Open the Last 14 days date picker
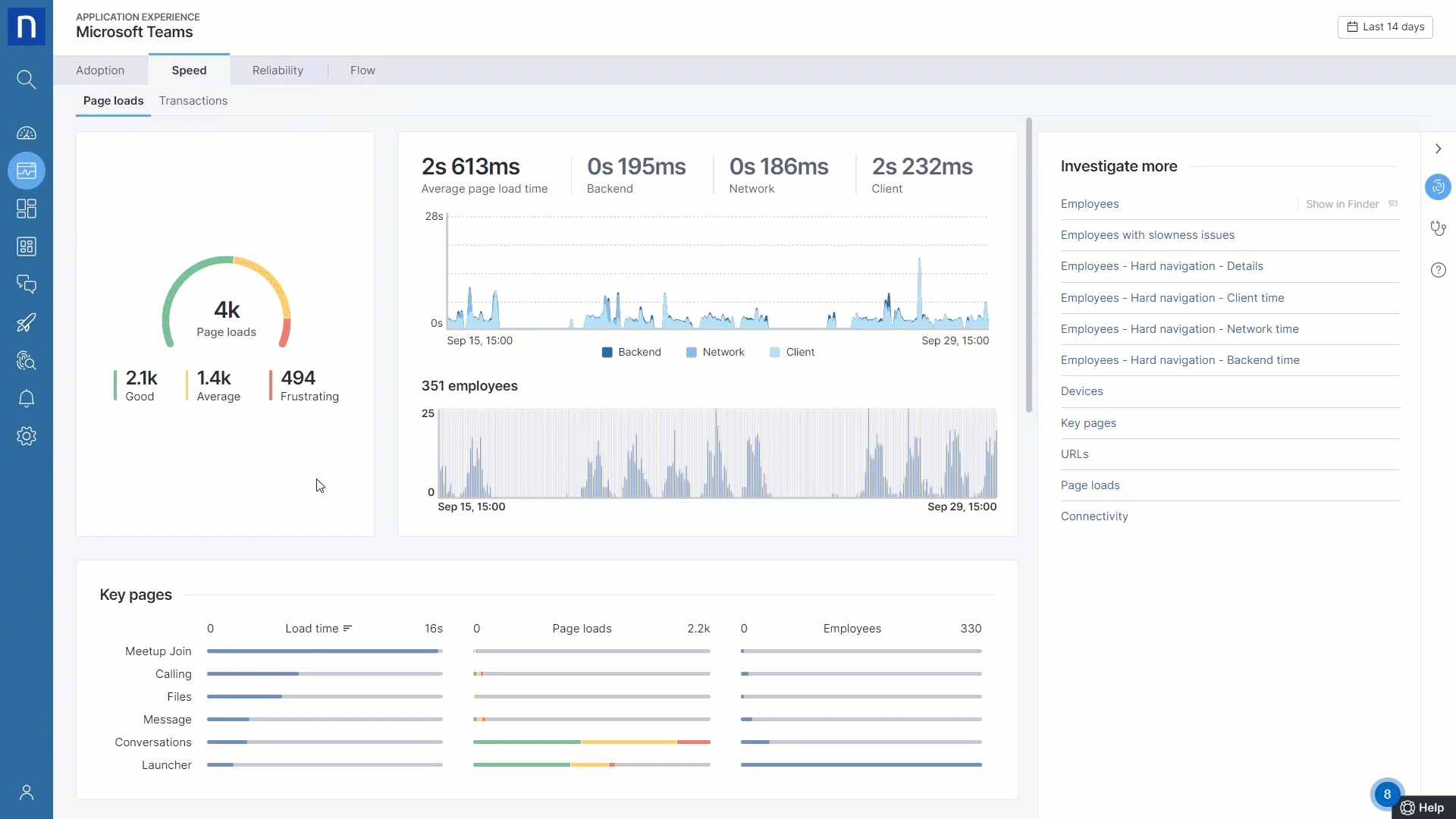The width and height of the screenshot is (1456, 819). (1385, 27)
